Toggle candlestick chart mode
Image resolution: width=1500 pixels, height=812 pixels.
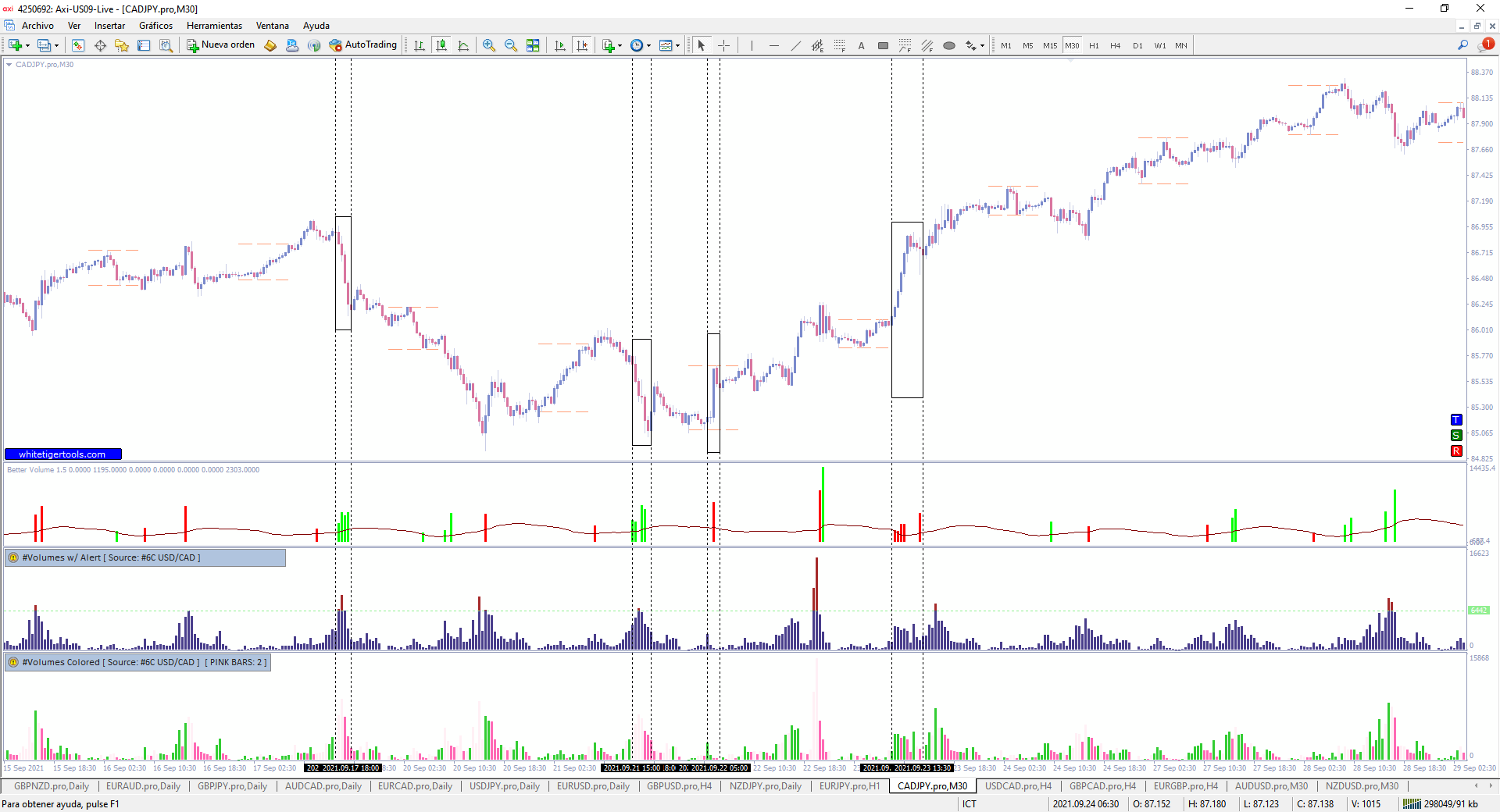tap(441, 45)
